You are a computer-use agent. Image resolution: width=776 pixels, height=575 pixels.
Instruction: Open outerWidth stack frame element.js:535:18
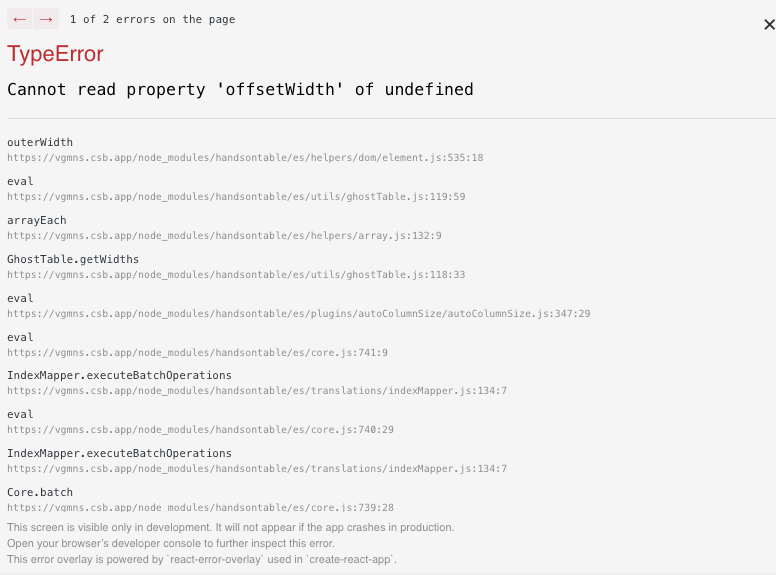coord(245,157)
